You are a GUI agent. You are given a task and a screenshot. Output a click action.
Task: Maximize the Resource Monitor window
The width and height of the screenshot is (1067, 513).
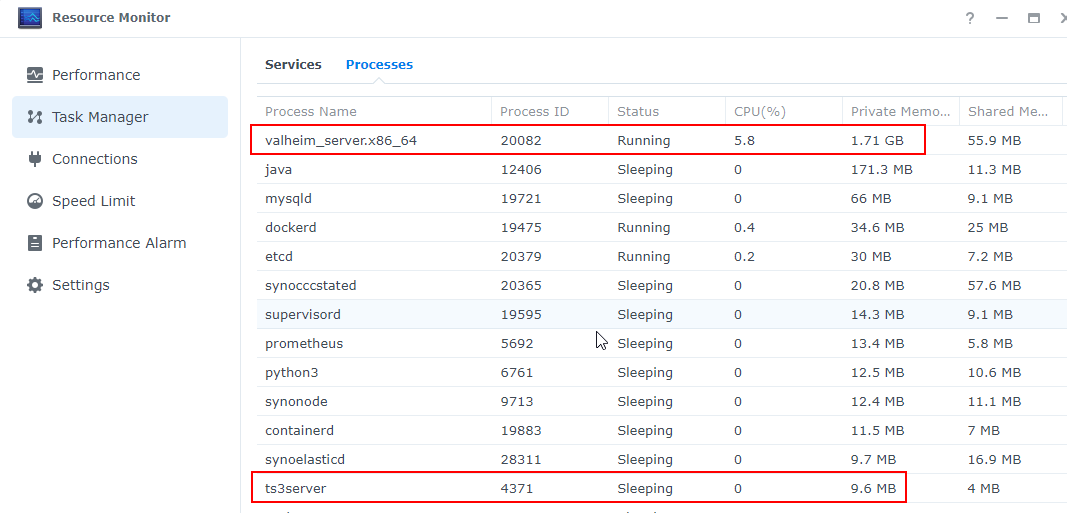(1034, 18)
